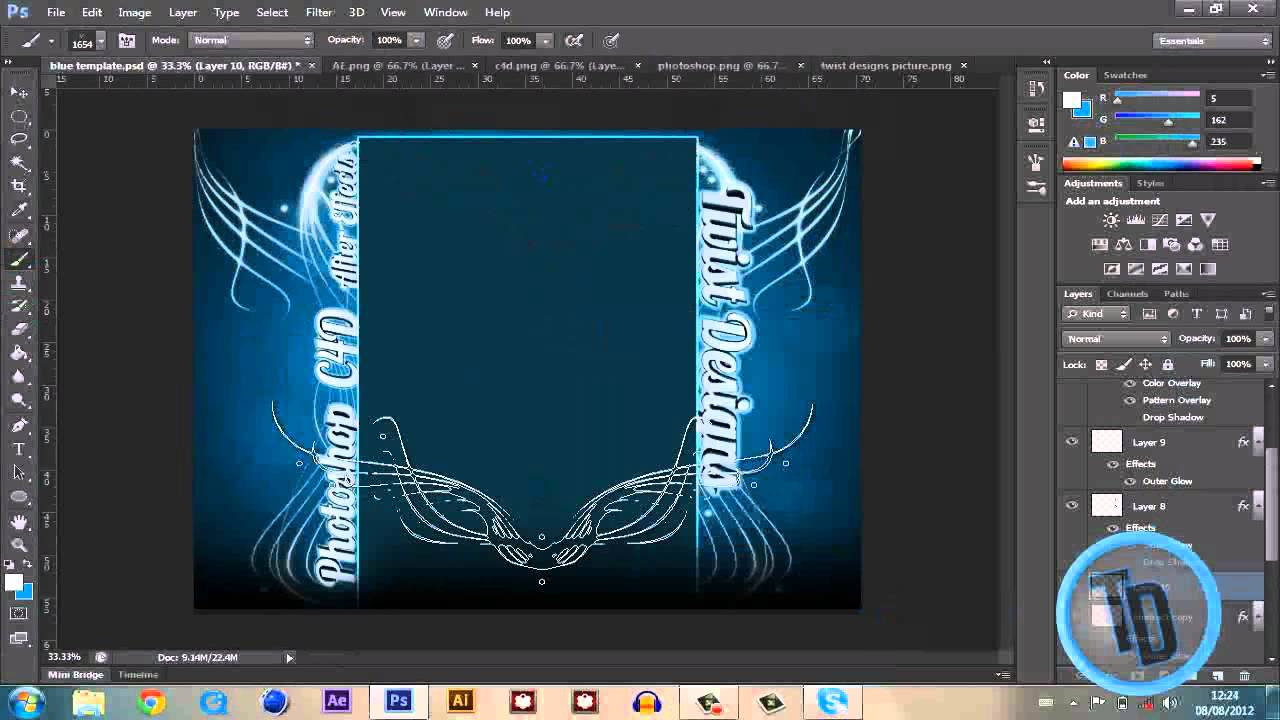Open the layer filter Kind dropdown
This screenshot has width=1280, height=720.
point(1097,314)
